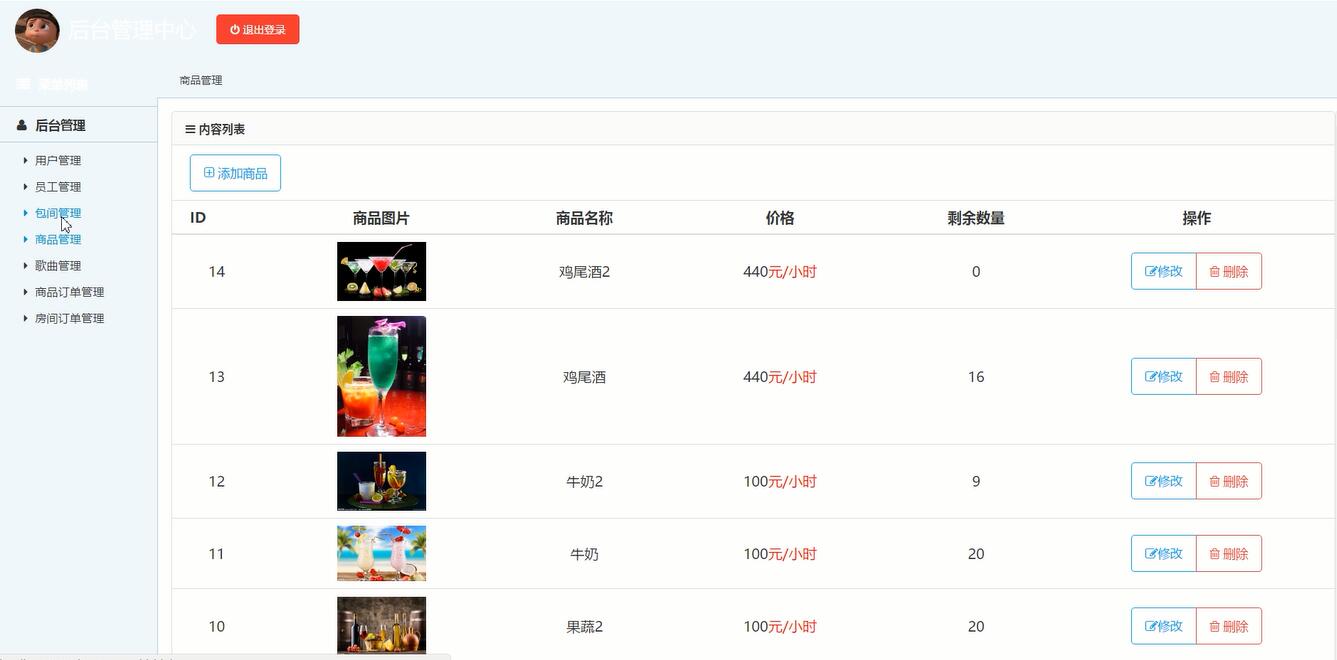Open 歌曲管理 in the sidebar

coord(58,266)
